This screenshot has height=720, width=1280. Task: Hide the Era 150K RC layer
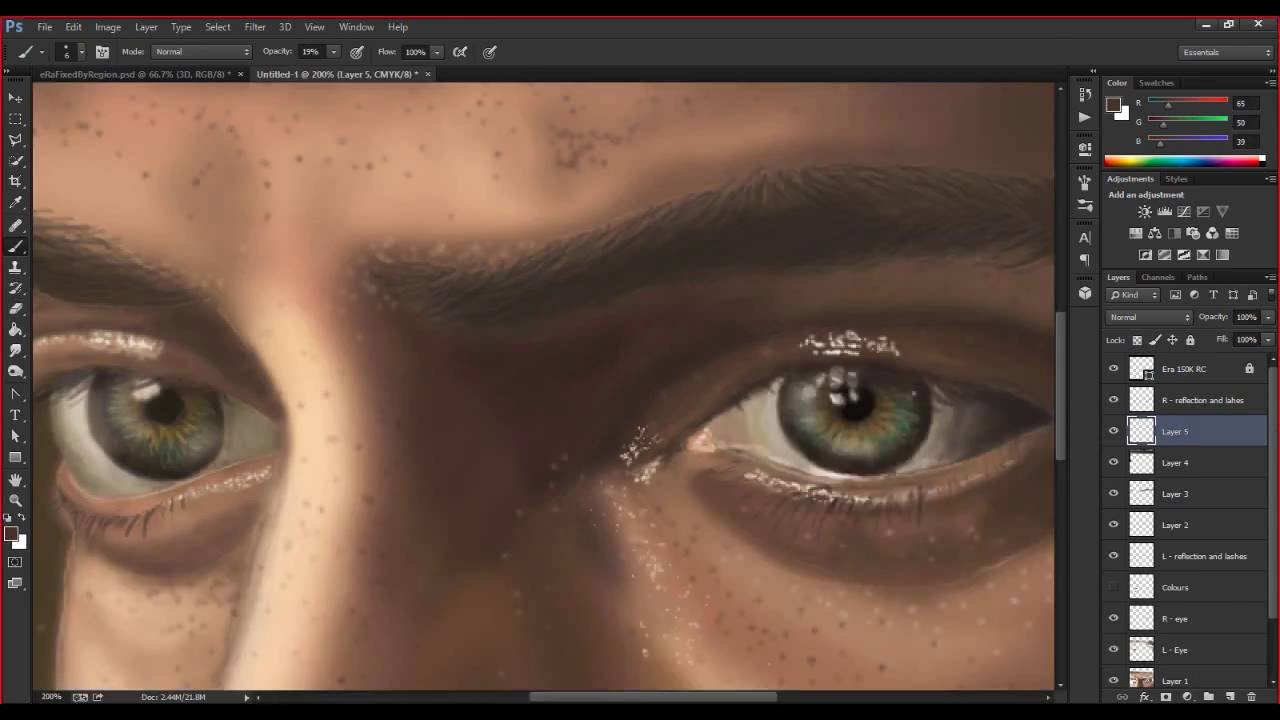1114,369
